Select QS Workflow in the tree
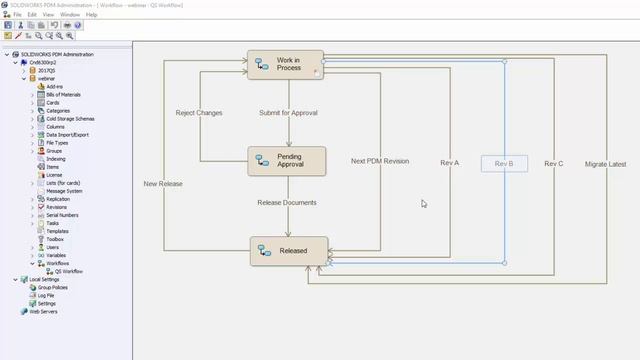The width and height of the screenshot is (640, 360). coord(69,271)
